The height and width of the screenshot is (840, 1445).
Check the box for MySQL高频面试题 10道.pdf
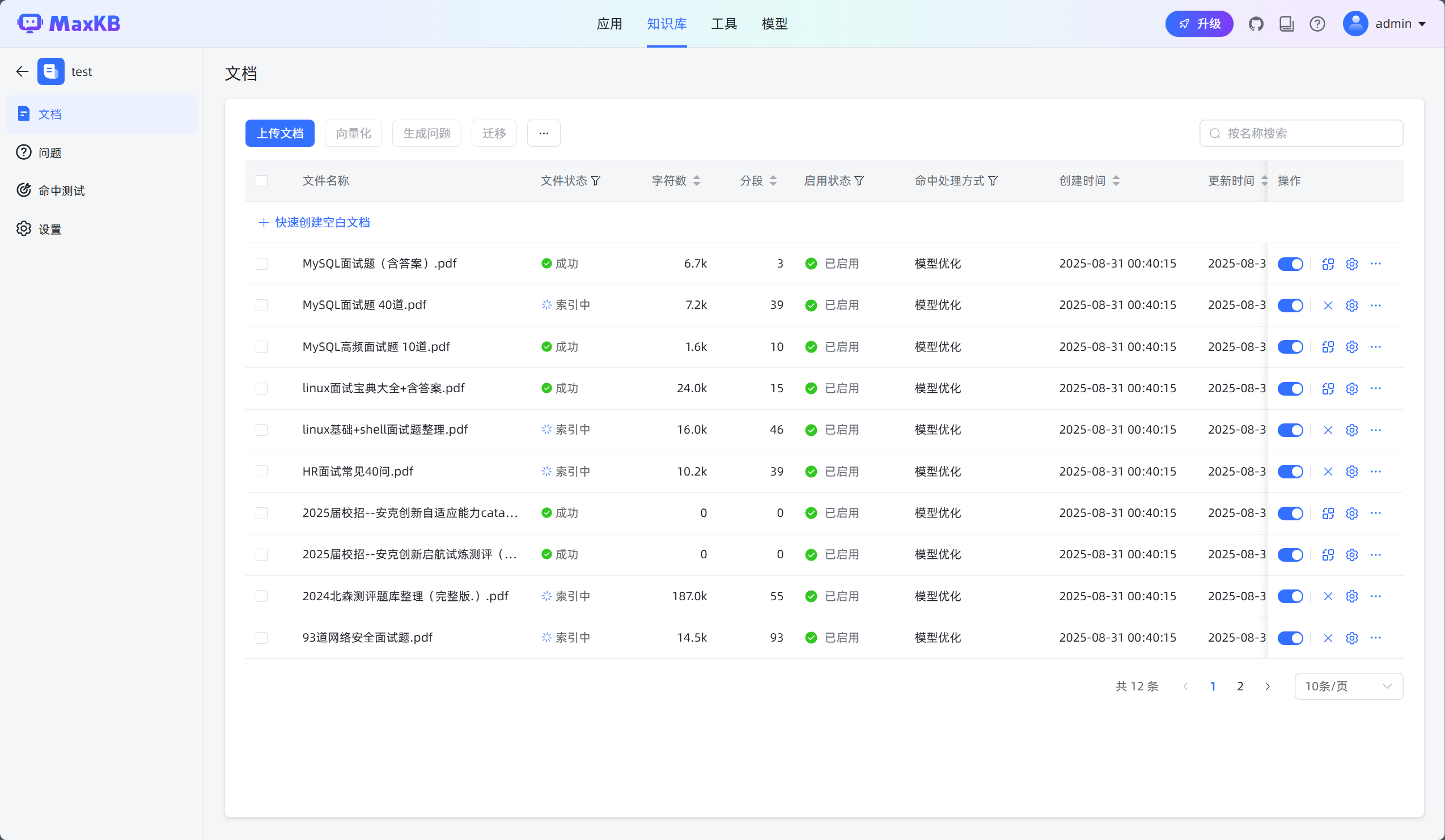pyautogui.click(x=261, y=347)
